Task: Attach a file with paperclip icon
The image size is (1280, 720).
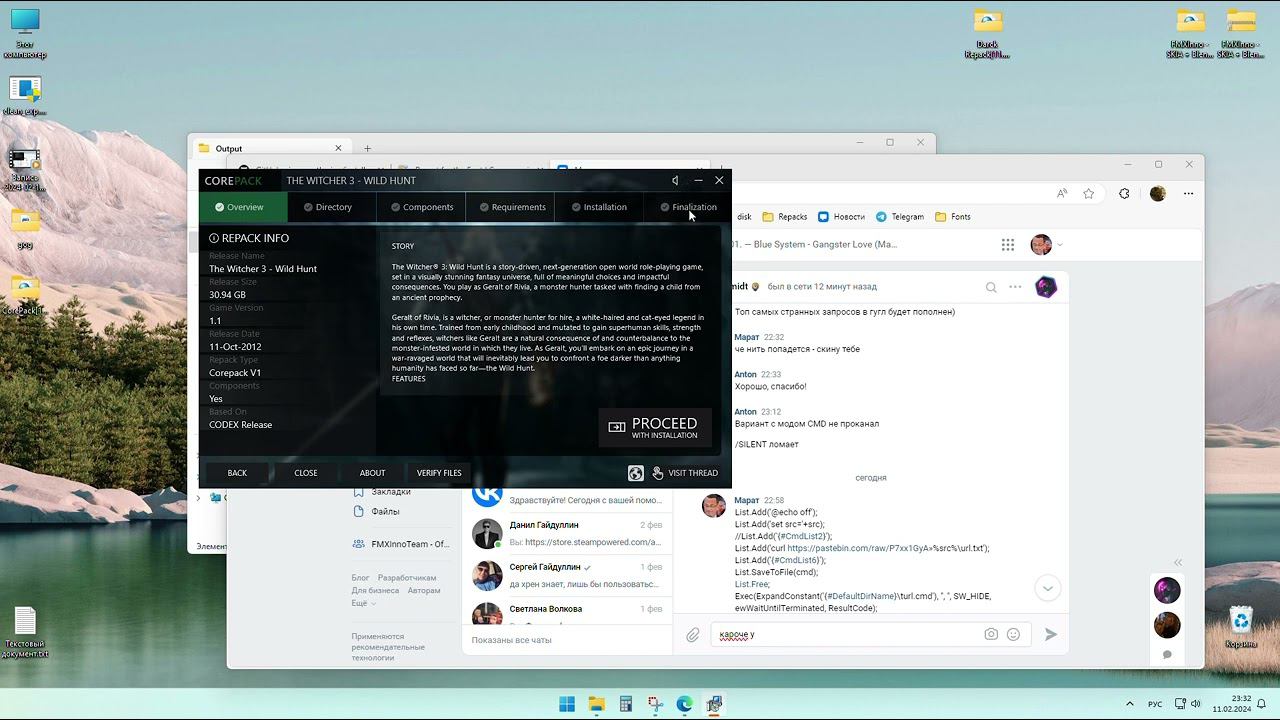Action: (692, 634)
